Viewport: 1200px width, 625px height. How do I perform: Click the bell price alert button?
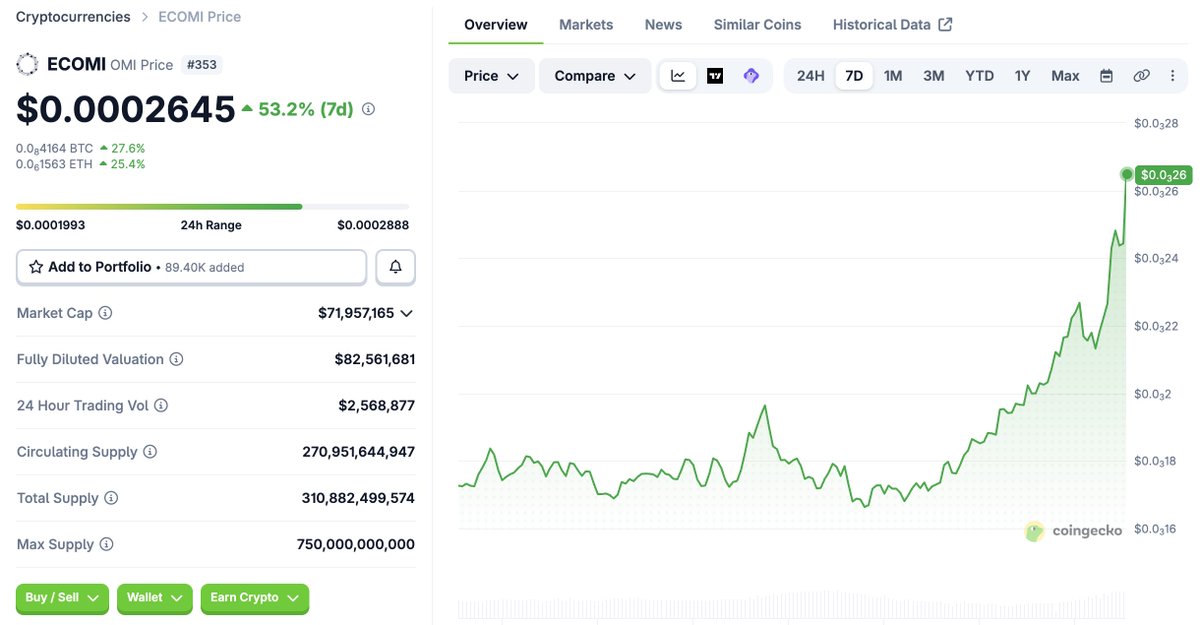(395, 267)
